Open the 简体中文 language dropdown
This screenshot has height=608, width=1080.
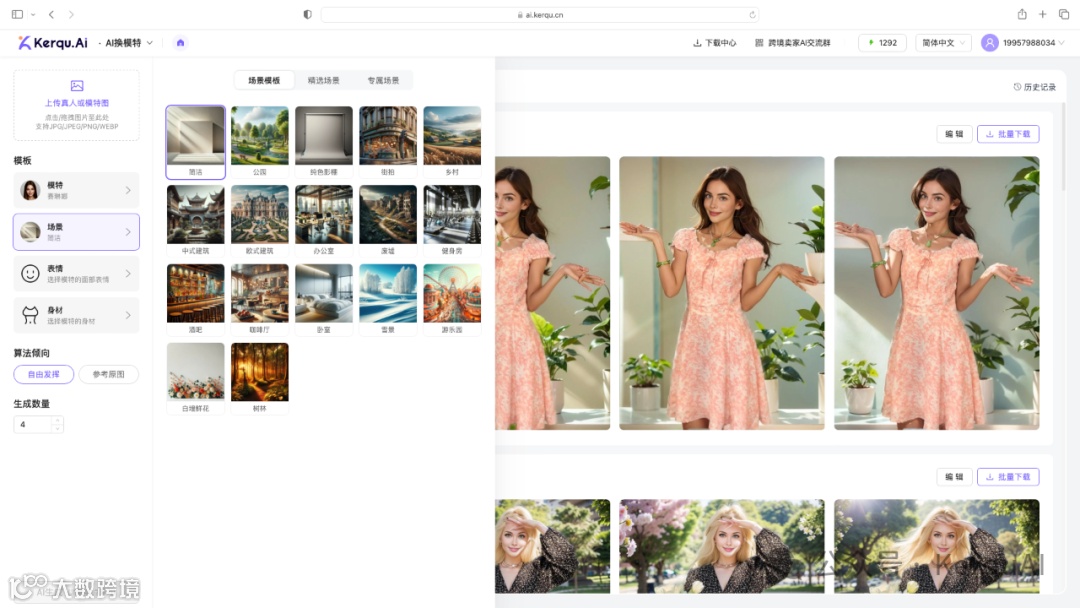(x=943, y=43)
